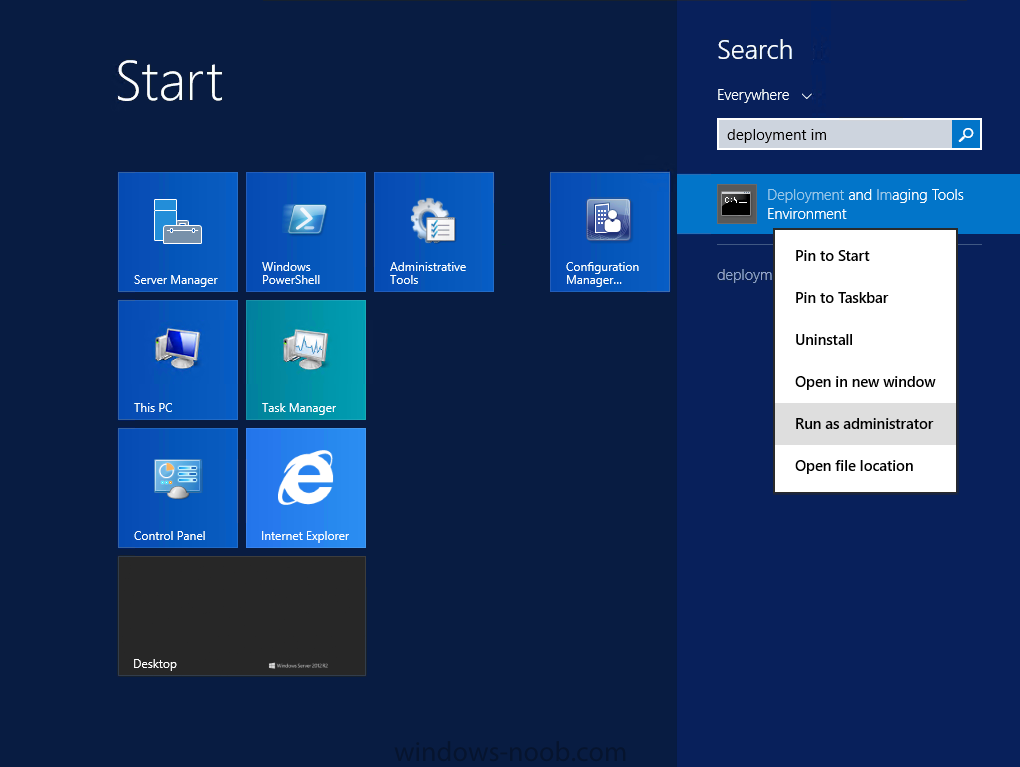
Task: Click the partially hidden 'deploym' search suggestion
Action: (x=745, y=275)
